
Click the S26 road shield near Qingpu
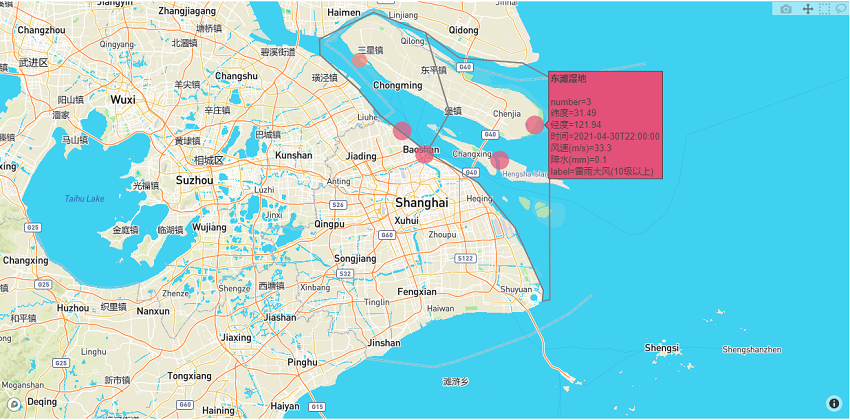(339, 205)
